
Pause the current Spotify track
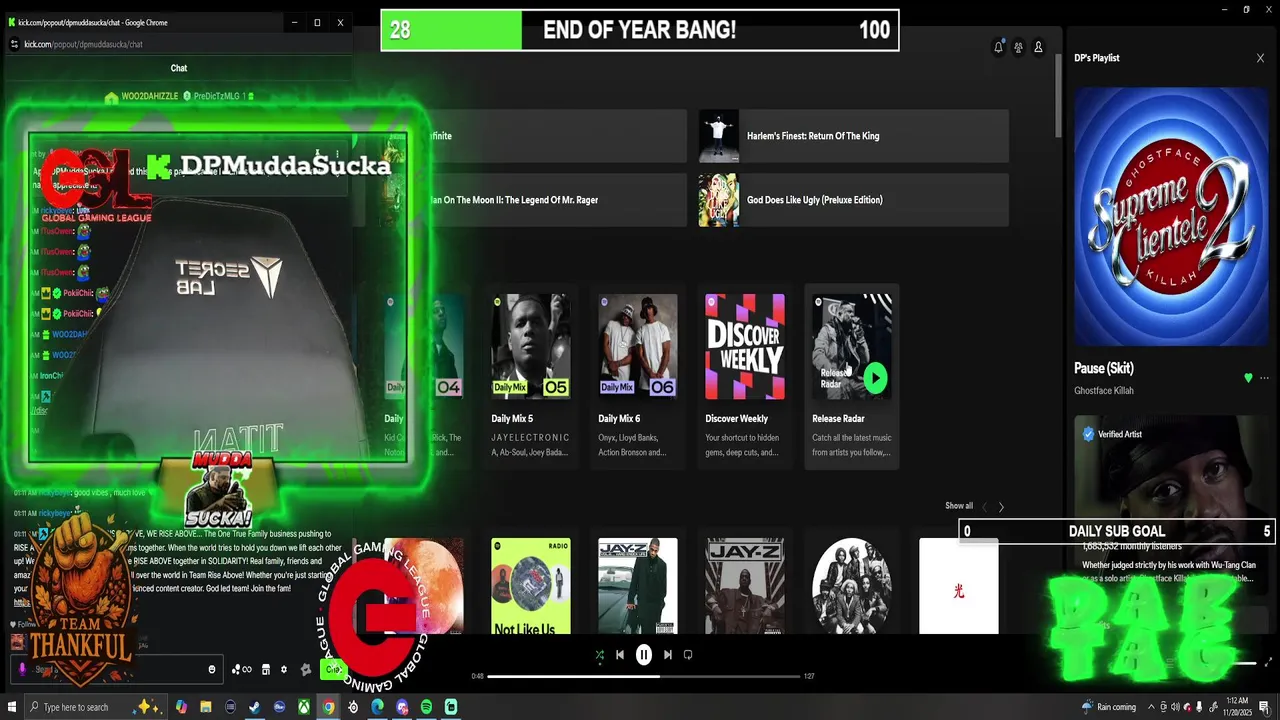pyautogui.click(x=644, y=655)
